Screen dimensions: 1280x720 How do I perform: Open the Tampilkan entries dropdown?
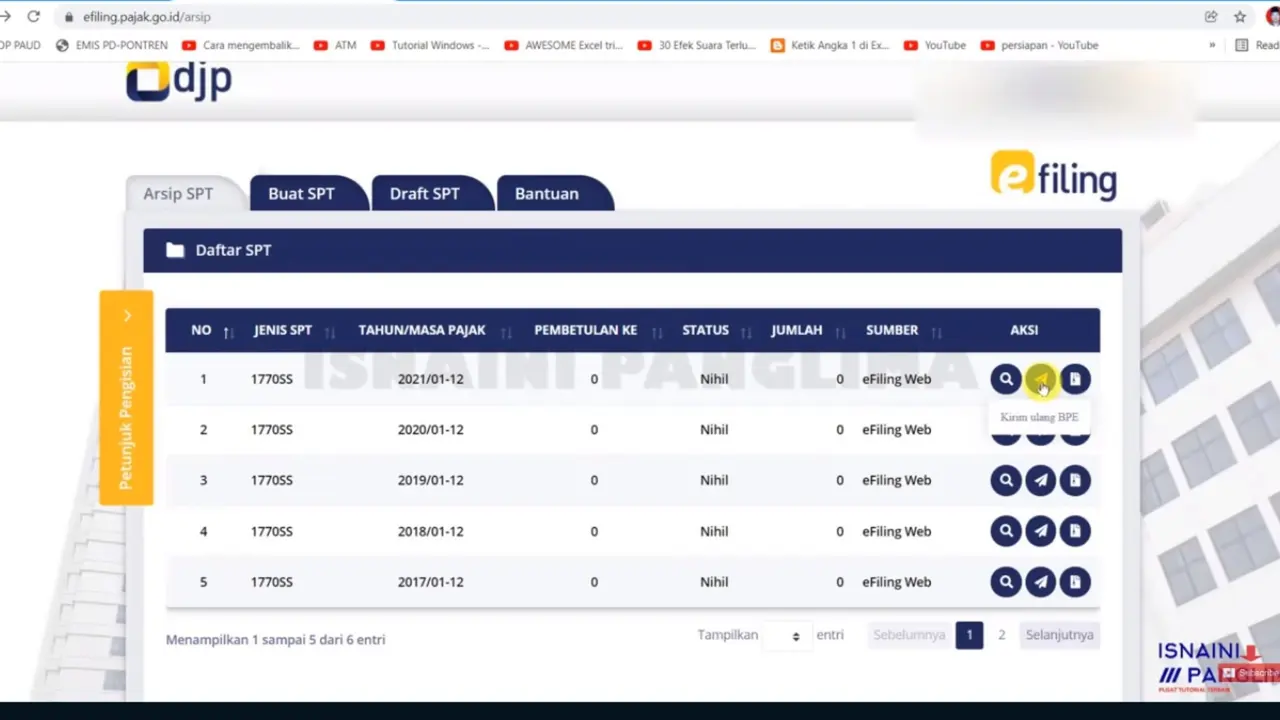787,635
